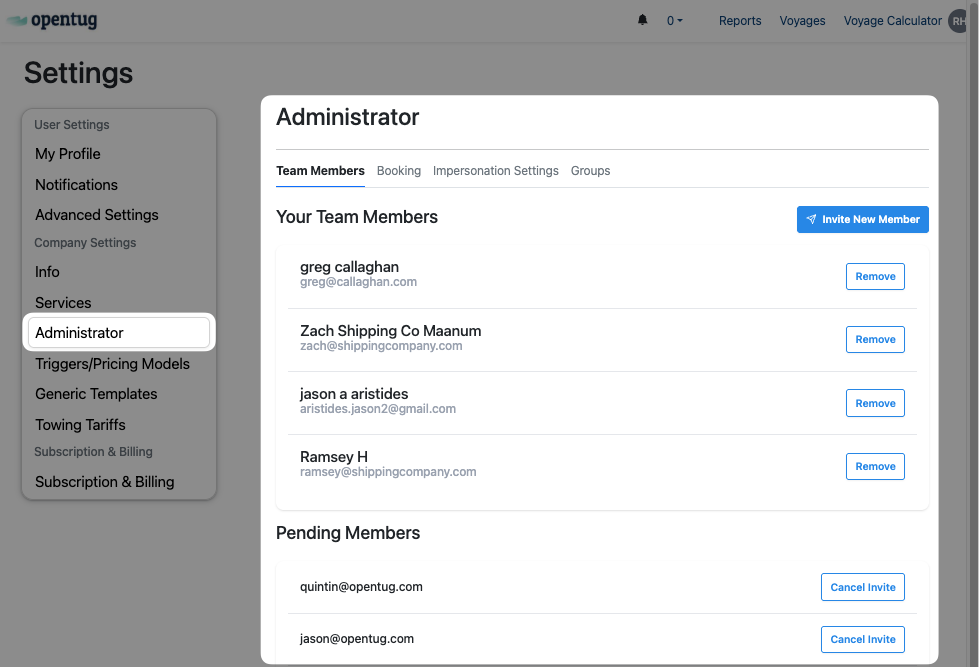Image resolution: width=979 pixels, height=667 pixels.
Task: Click Invite New Member button
Action: click(862, 219)
